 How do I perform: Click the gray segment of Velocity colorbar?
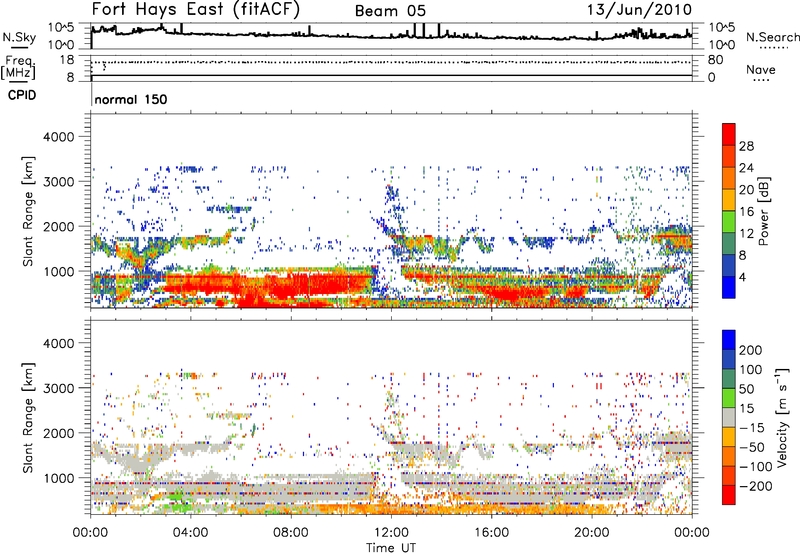pos(729,417)
